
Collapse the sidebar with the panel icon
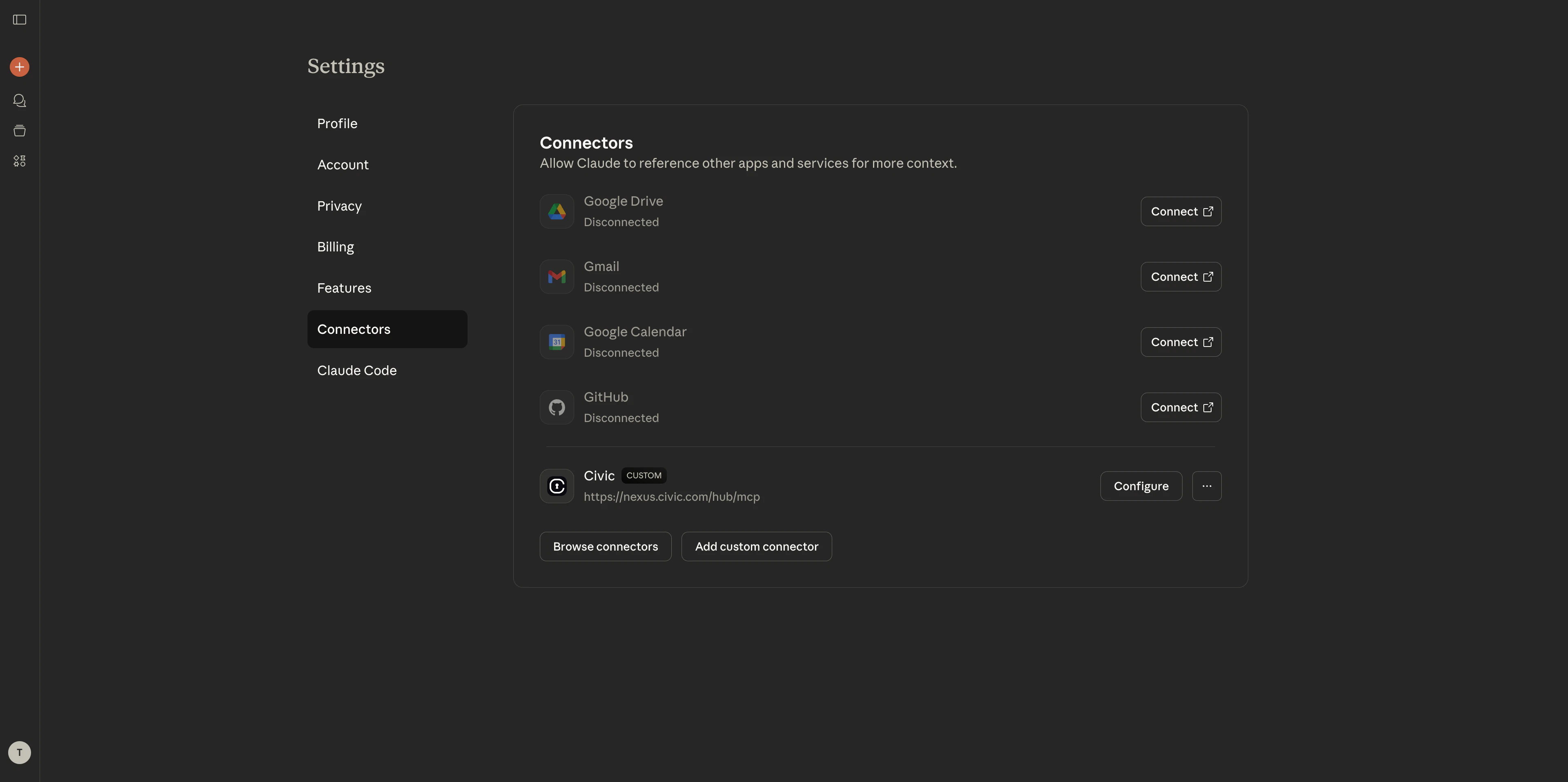point(19,20)
